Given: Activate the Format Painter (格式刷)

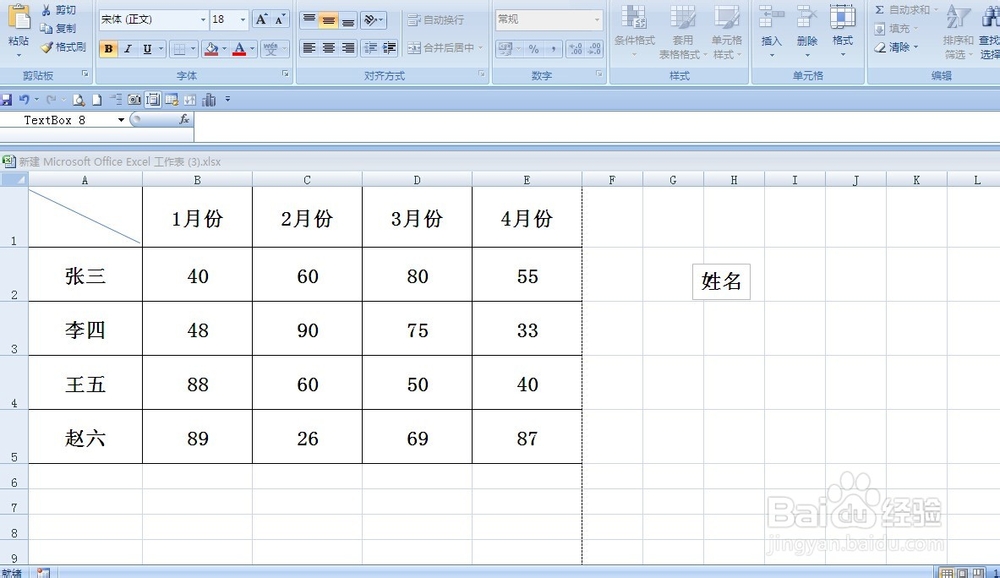Looking at the screenshot, I should click(x=62, y=47).
